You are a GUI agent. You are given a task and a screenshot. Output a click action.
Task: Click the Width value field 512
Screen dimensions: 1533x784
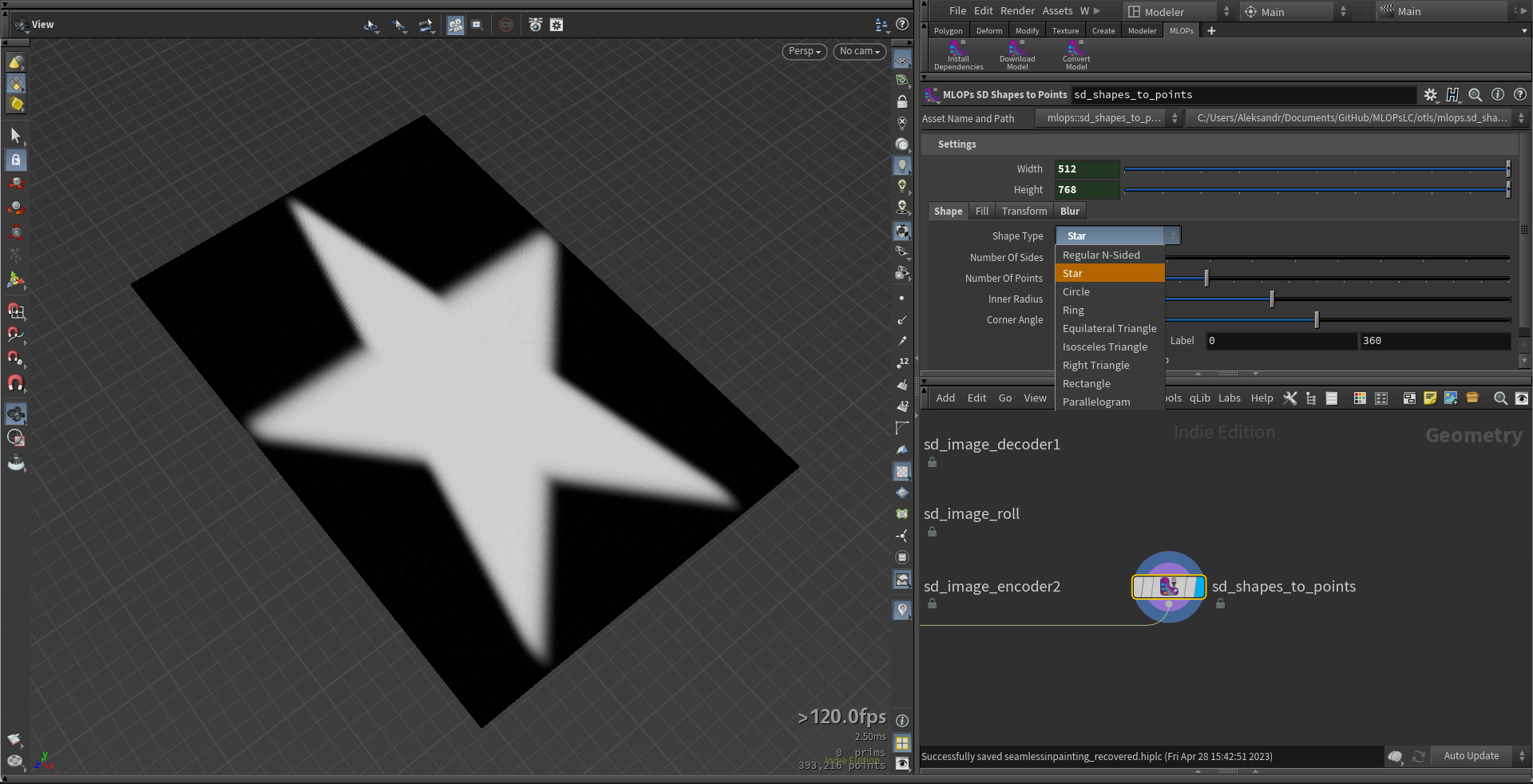(1087, 169)
